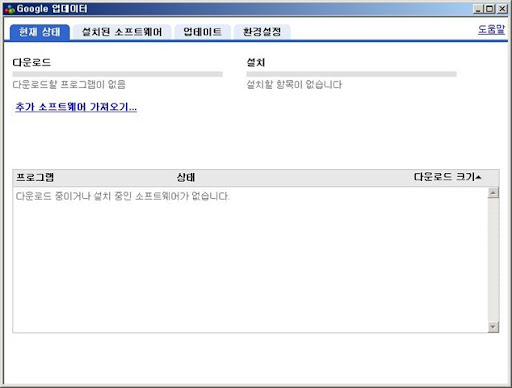Image resolution: width=512 pixels, height=388 pixels.
Task: Switch to the 현재 상태 tab
Action: [x=40, y=32]
